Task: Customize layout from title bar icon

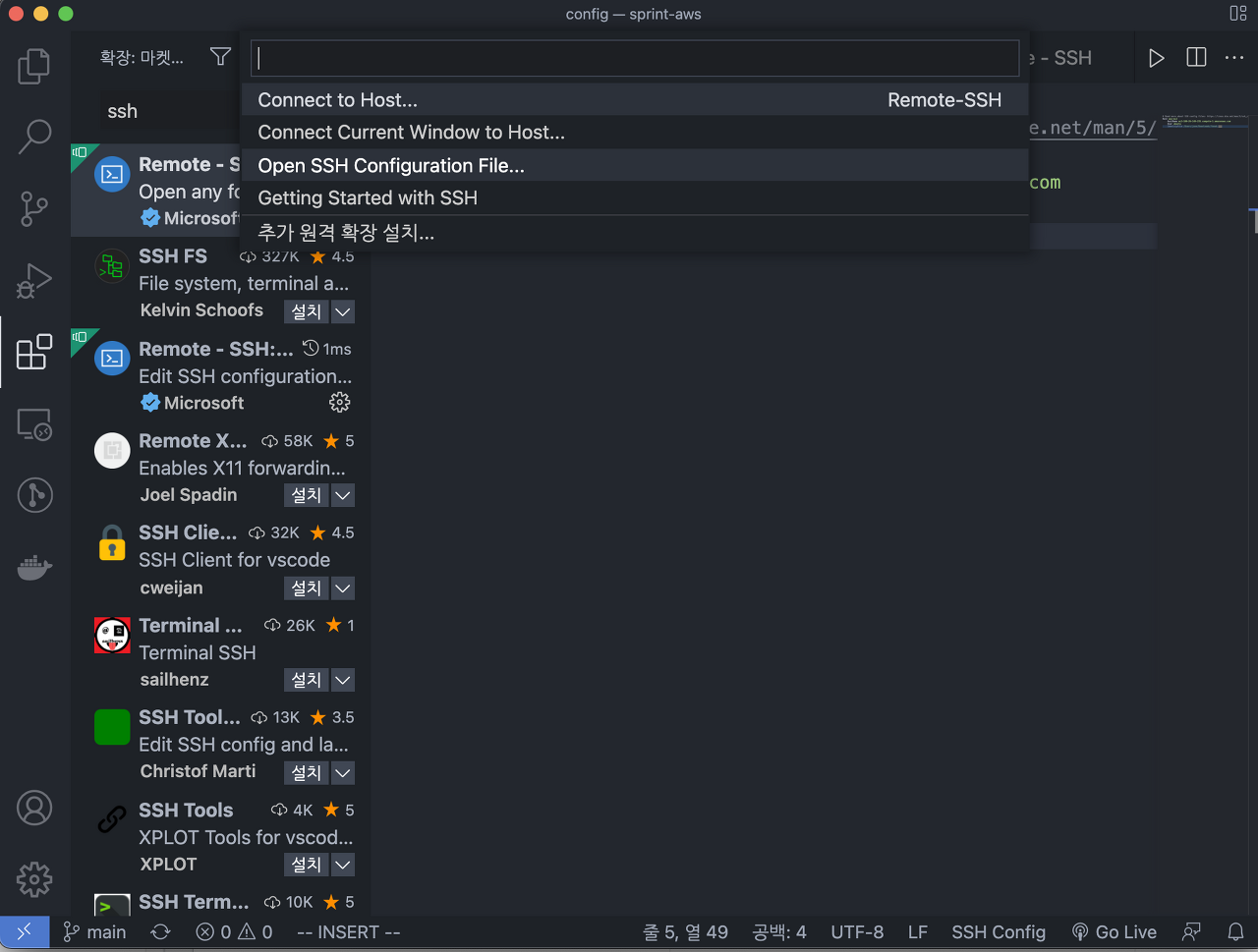Action: click(x=1238, y=14)
